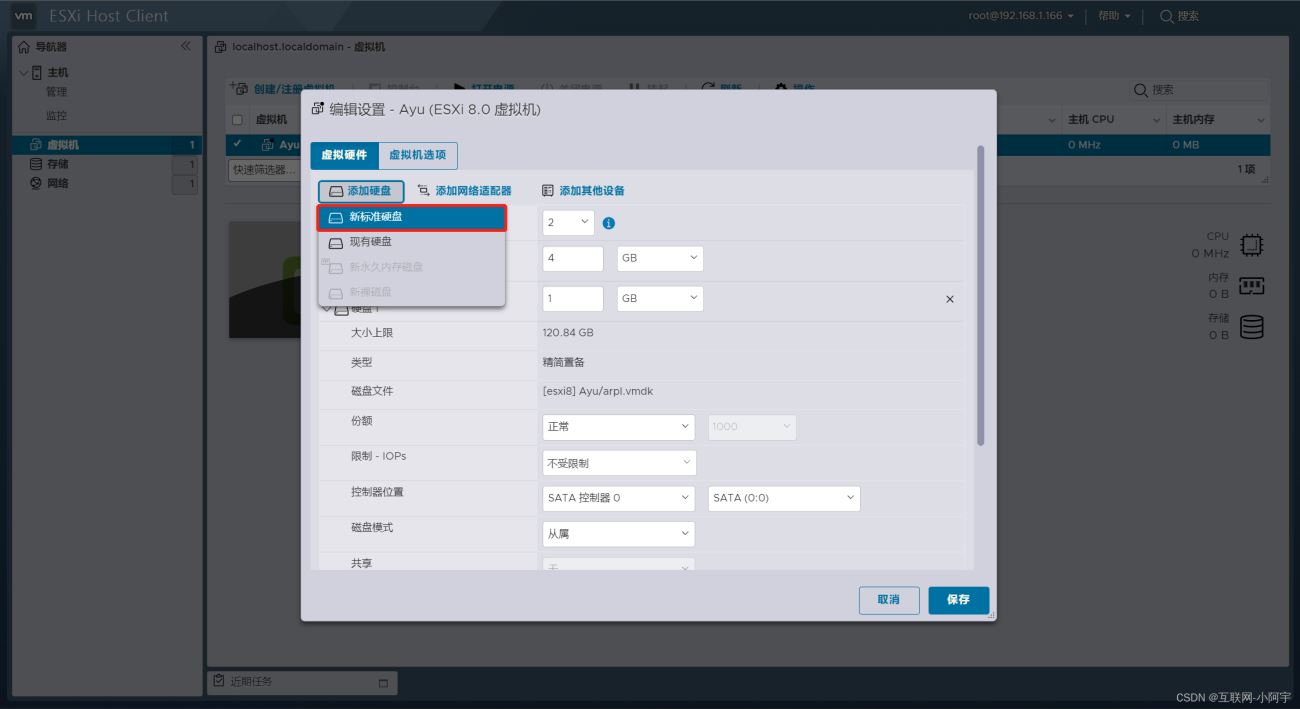Click the 存储 database icon in the navigator
The image size is (1300, 709).
point(37,164)
